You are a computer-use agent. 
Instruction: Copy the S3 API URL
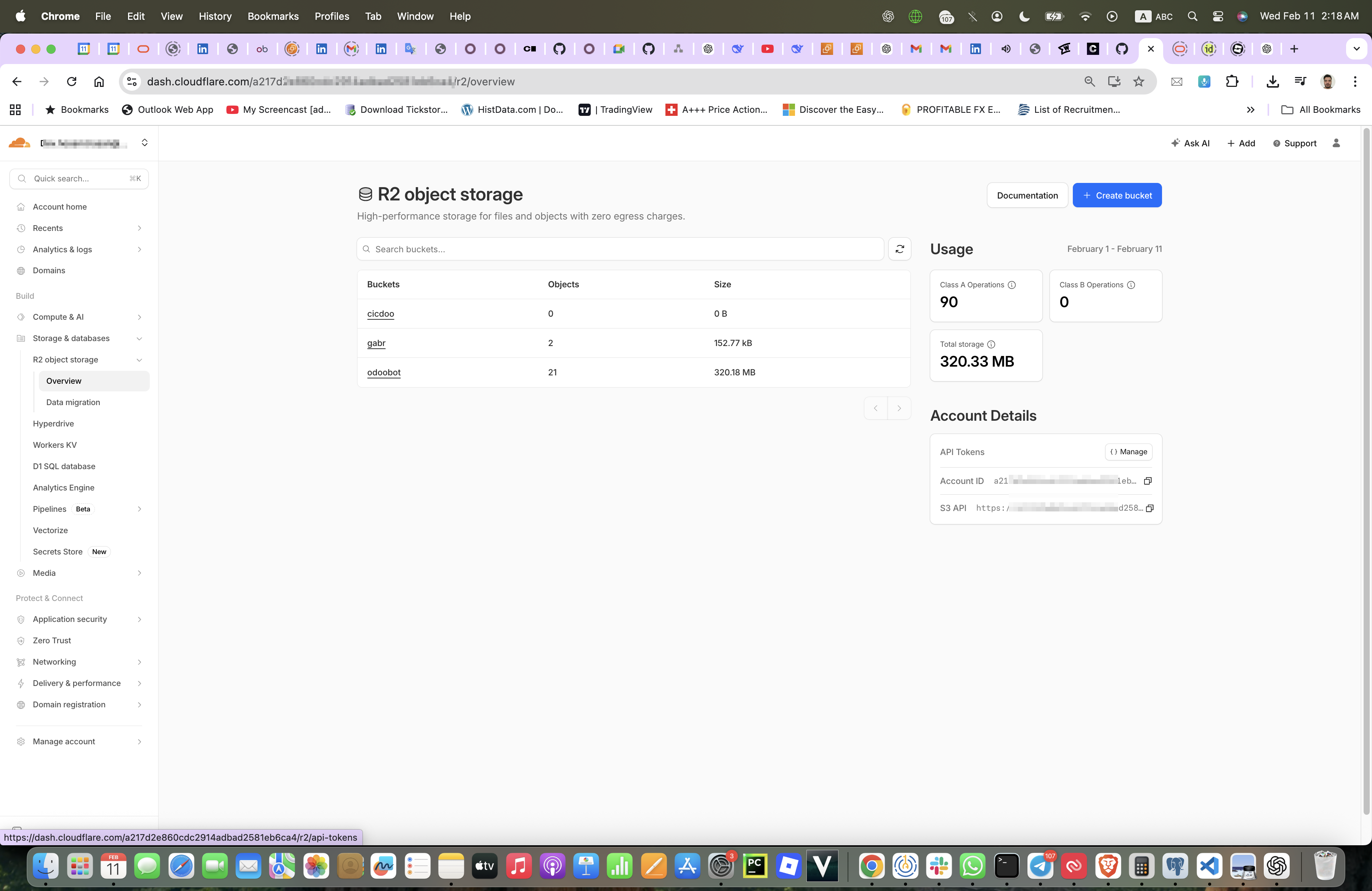click(1149, 508)
